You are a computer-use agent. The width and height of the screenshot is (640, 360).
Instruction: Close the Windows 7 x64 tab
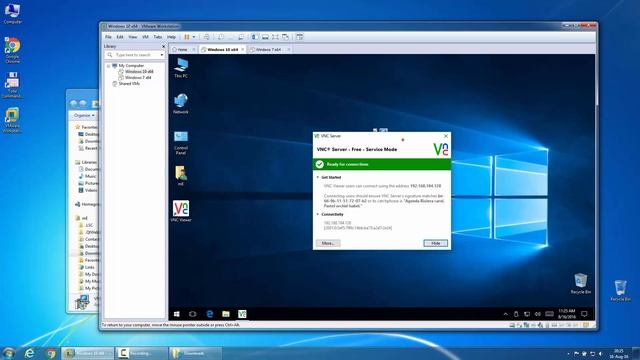289,49
